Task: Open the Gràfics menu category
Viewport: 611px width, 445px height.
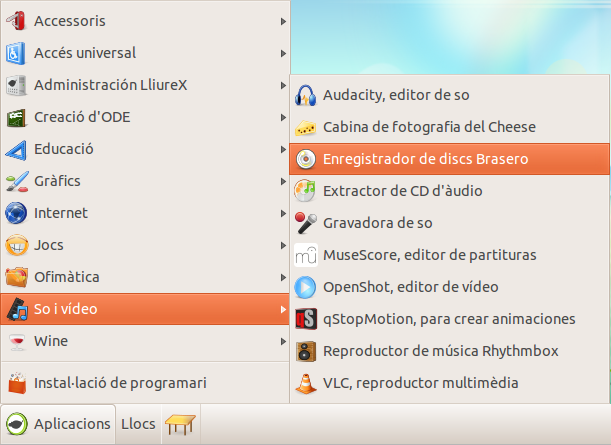Action: click(58, 181)
